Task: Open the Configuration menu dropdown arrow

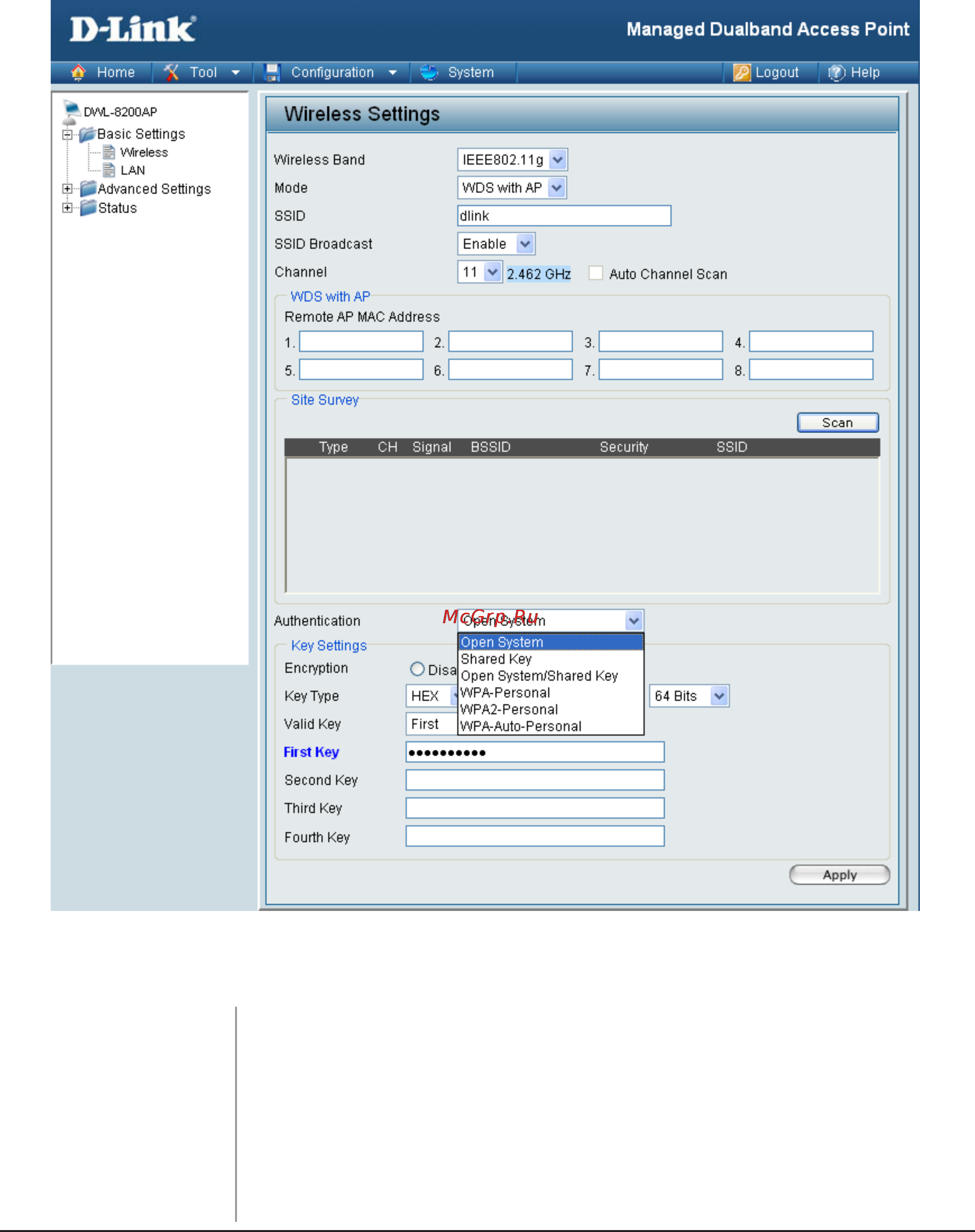Action: [393, 73]
